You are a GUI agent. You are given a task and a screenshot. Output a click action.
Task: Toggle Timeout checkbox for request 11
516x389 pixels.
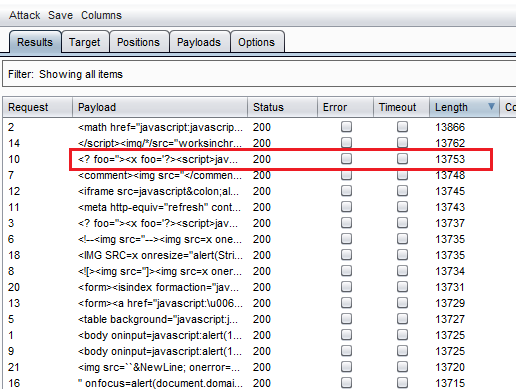pyautogui.click(x=402, y=207)
